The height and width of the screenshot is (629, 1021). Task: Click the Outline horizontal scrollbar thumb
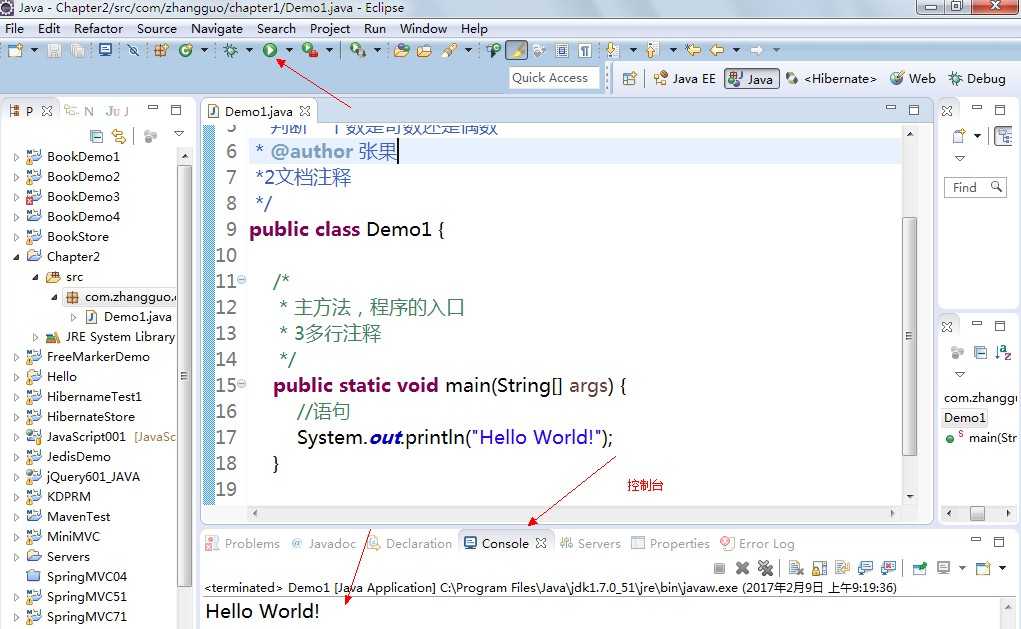click(x=977, y=513)
